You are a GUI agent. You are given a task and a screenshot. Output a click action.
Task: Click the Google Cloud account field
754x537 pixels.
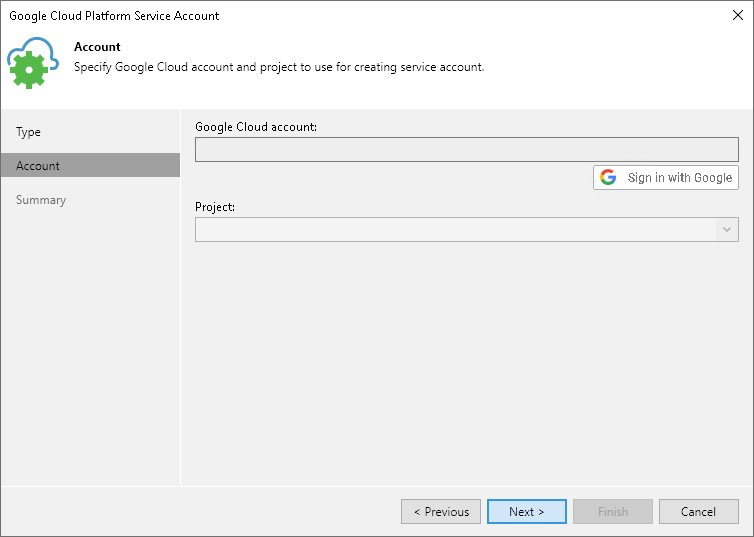(466, 150)
